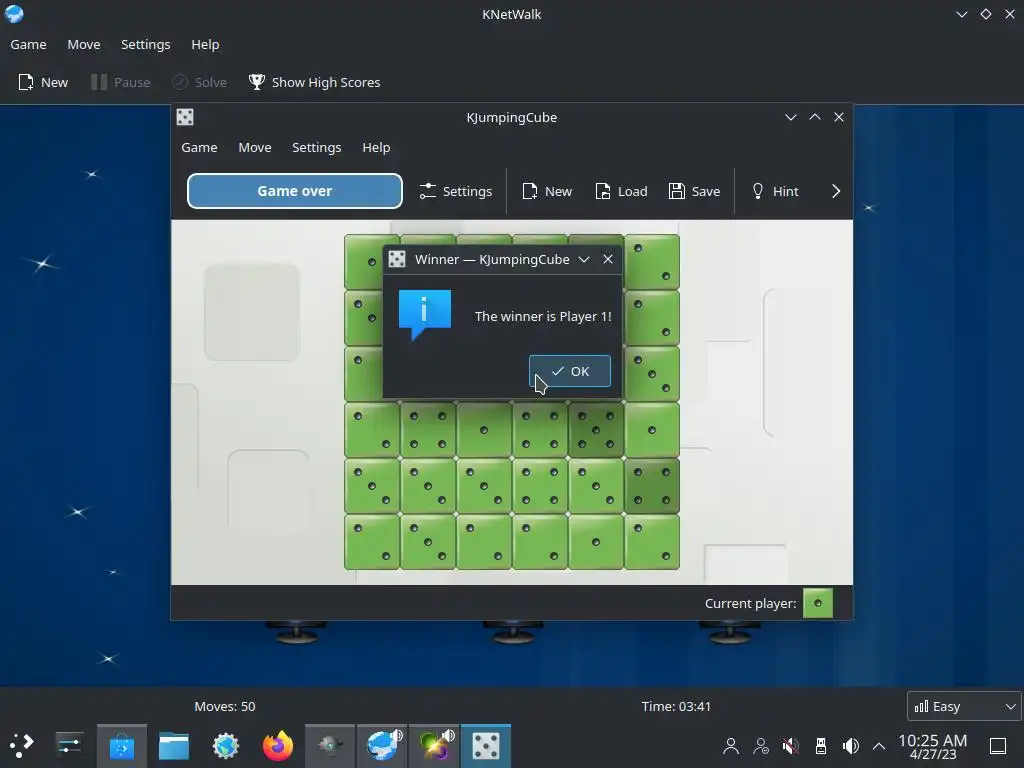Screen dimensions: 1024x768
Task: Switch to the green-purple orbs app in taskbar
Action: coord(434,746)
